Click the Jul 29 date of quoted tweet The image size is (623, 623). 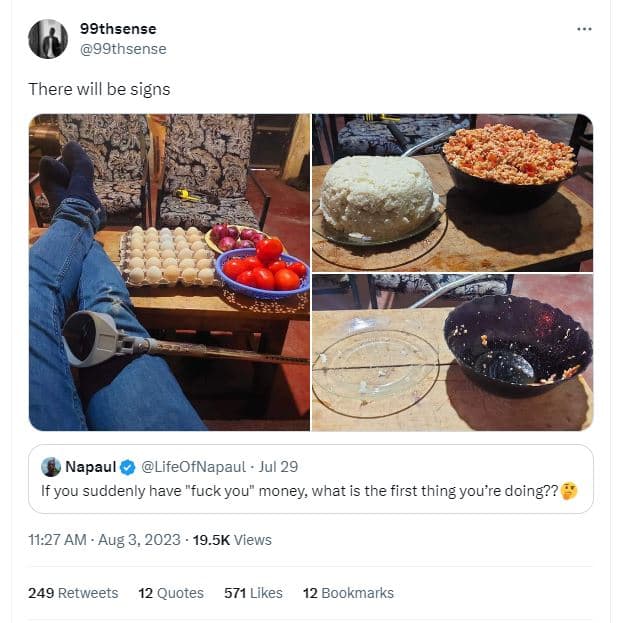pyautogui.click(x=278, y=467)
